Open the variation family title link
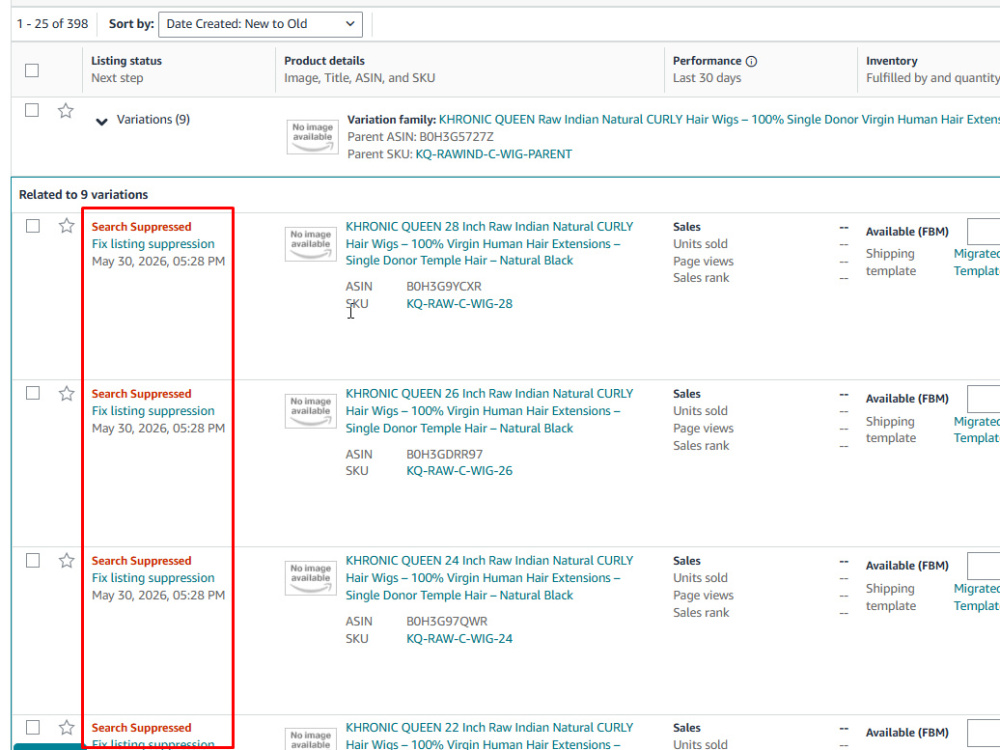The height and width of the screenshot is (750, 1000). tap(719, 119)
